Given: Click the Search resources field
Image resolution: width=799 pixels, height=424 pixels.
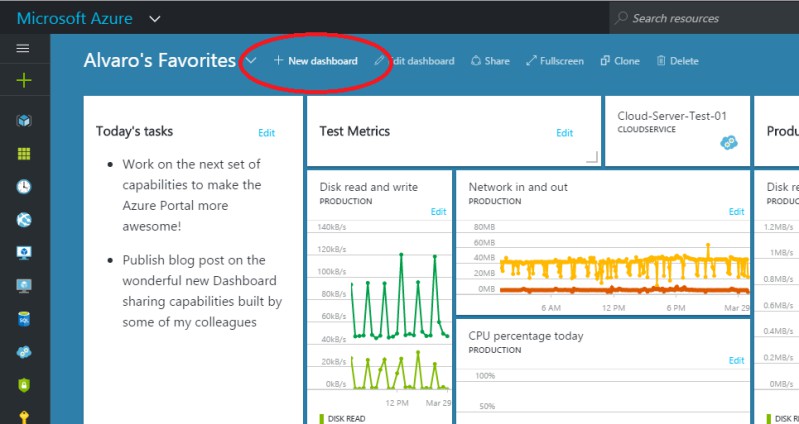Looking at the screenshot, I should click(704, 18).
